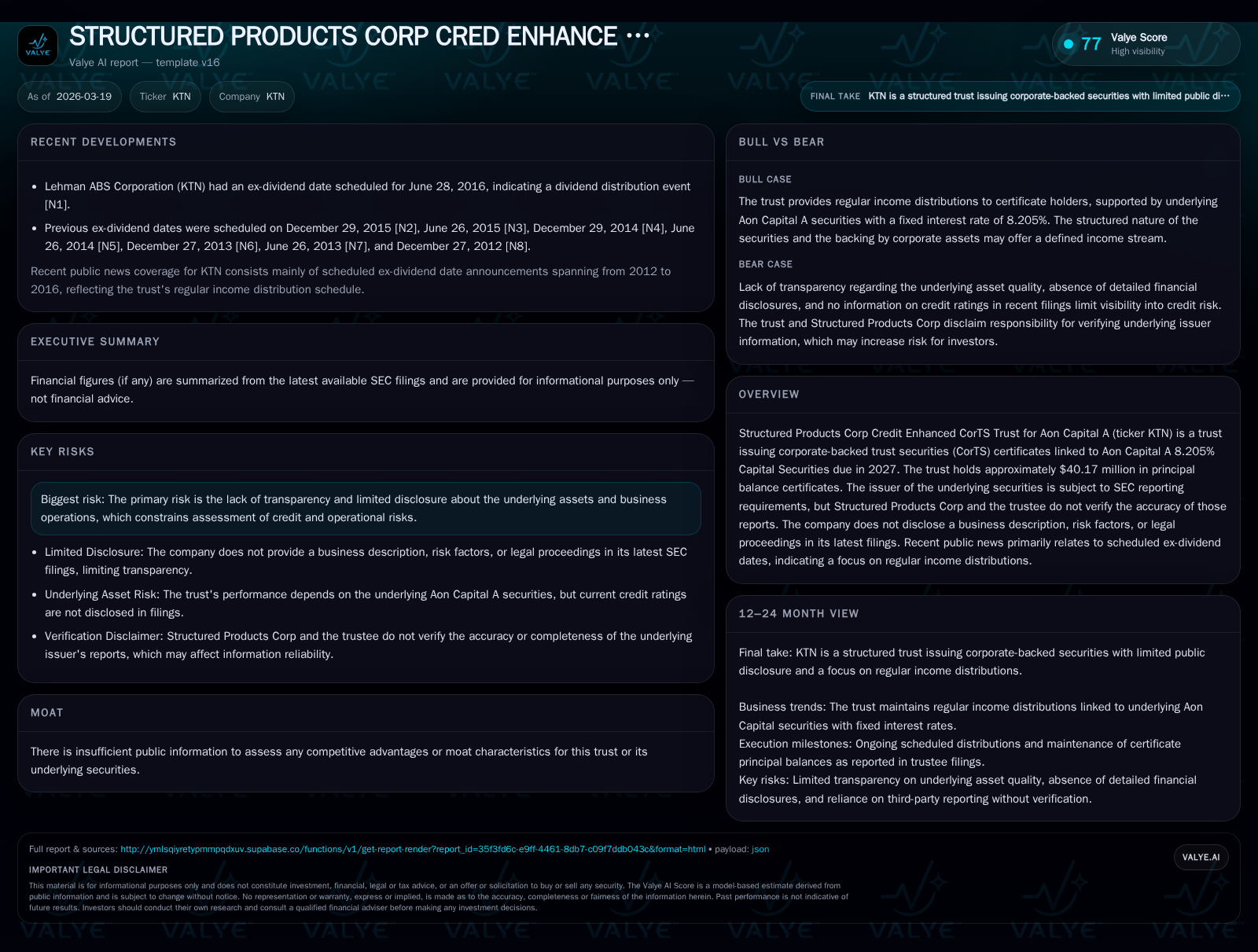
Task: Click the FINAL TAKE summary banner
Action: tap(1020, 96)
